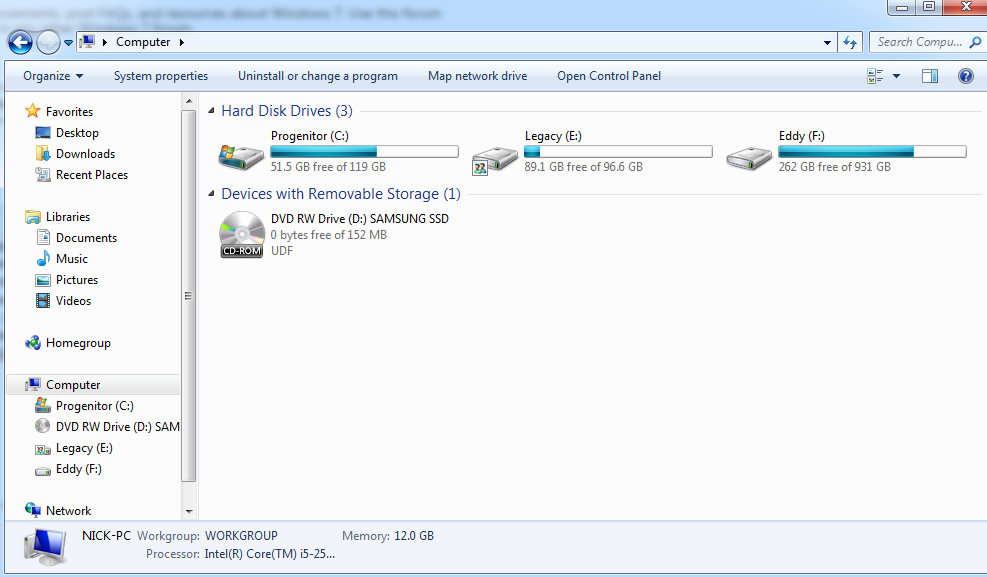This screenshot has width=987, height=577.
Task: Select the Computer breadcrumb in address bar
Action: (x=143, y=42)
